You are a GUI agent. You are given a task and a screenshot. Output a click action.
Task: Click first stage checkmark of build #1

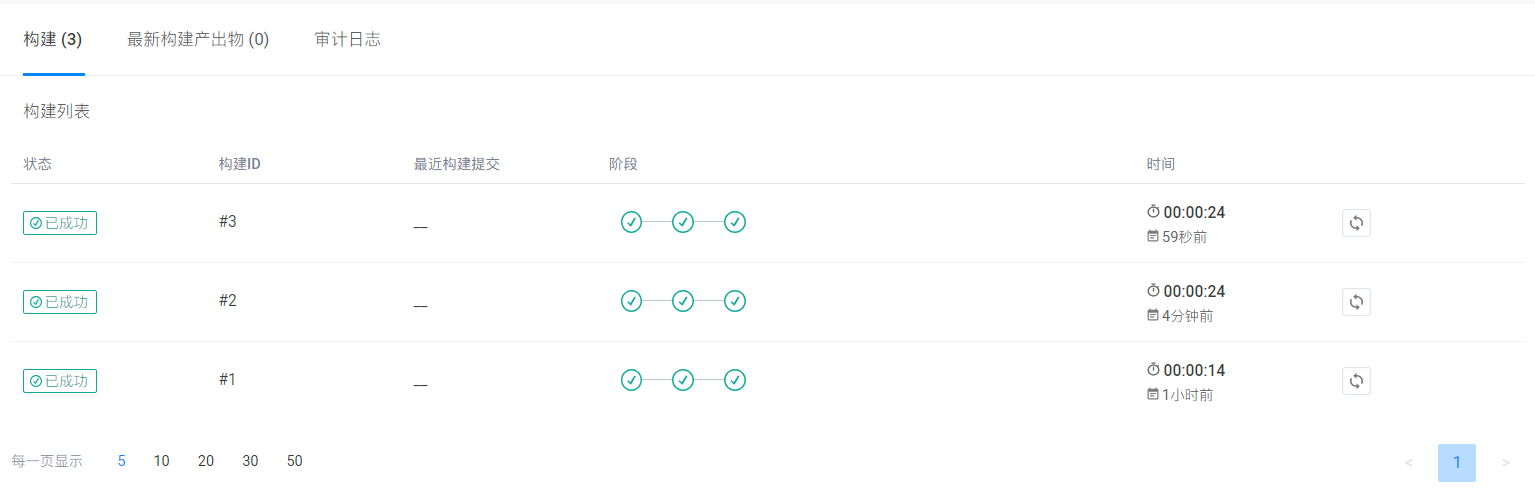pos(631,380)
